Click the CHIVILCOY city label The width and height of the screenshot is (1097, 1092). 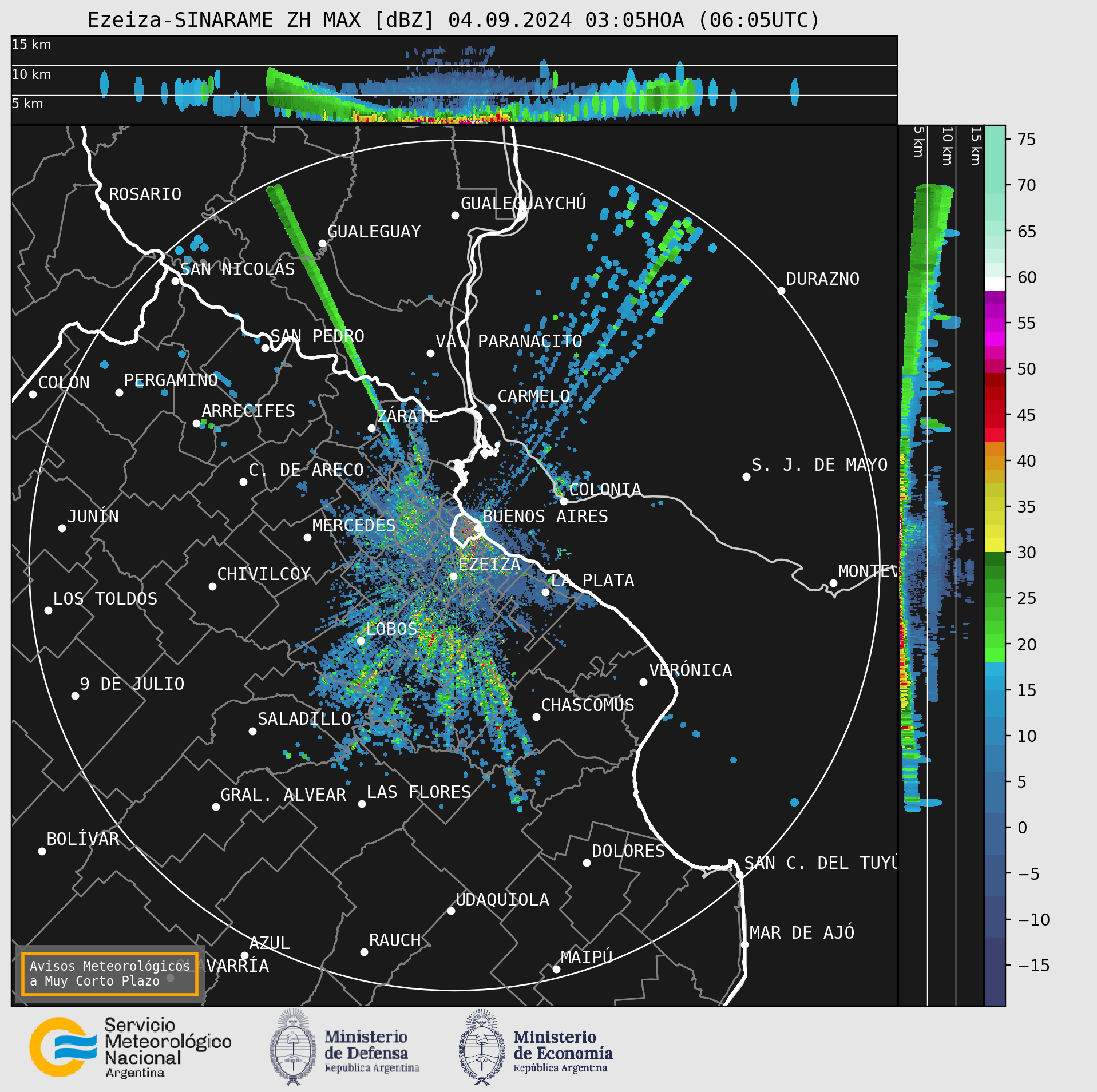(x=264, y=574)
